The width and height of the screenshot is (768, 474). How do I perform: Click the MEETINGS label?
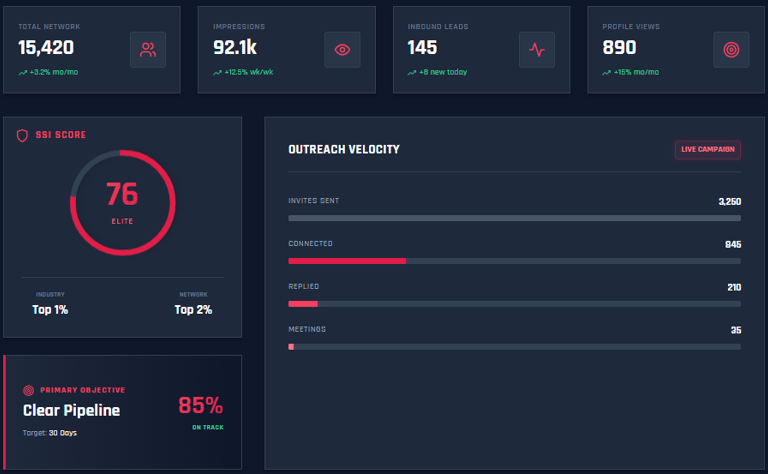(x=307, y=329)
